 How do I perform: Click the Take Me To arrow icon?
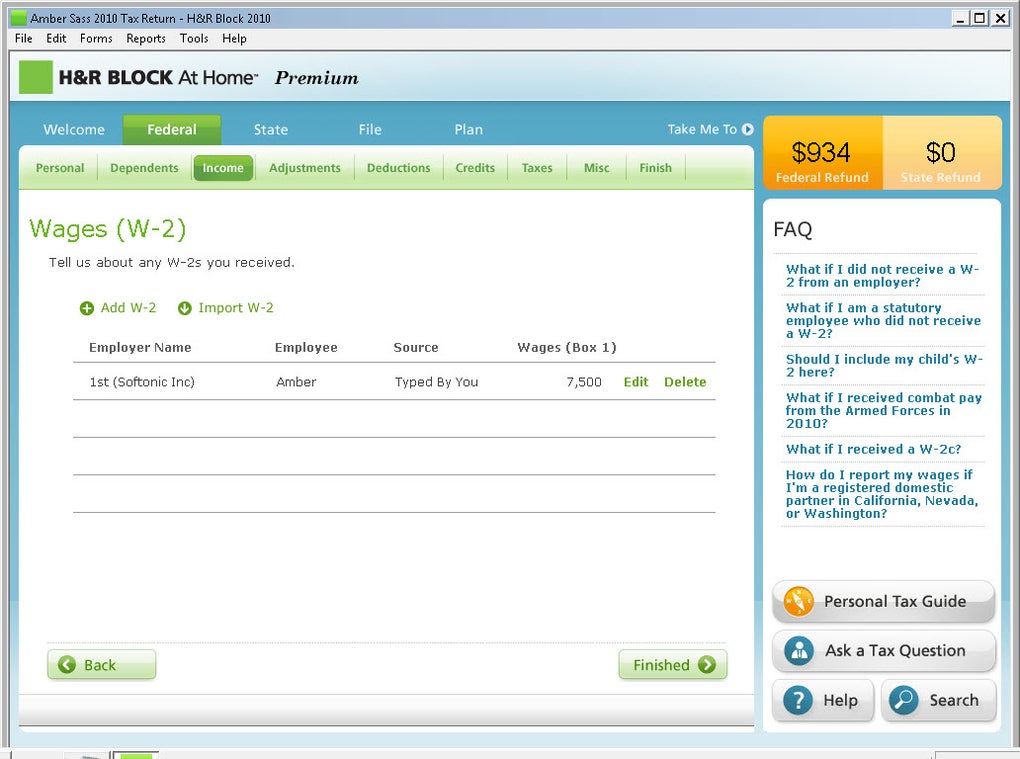(747, 129)
